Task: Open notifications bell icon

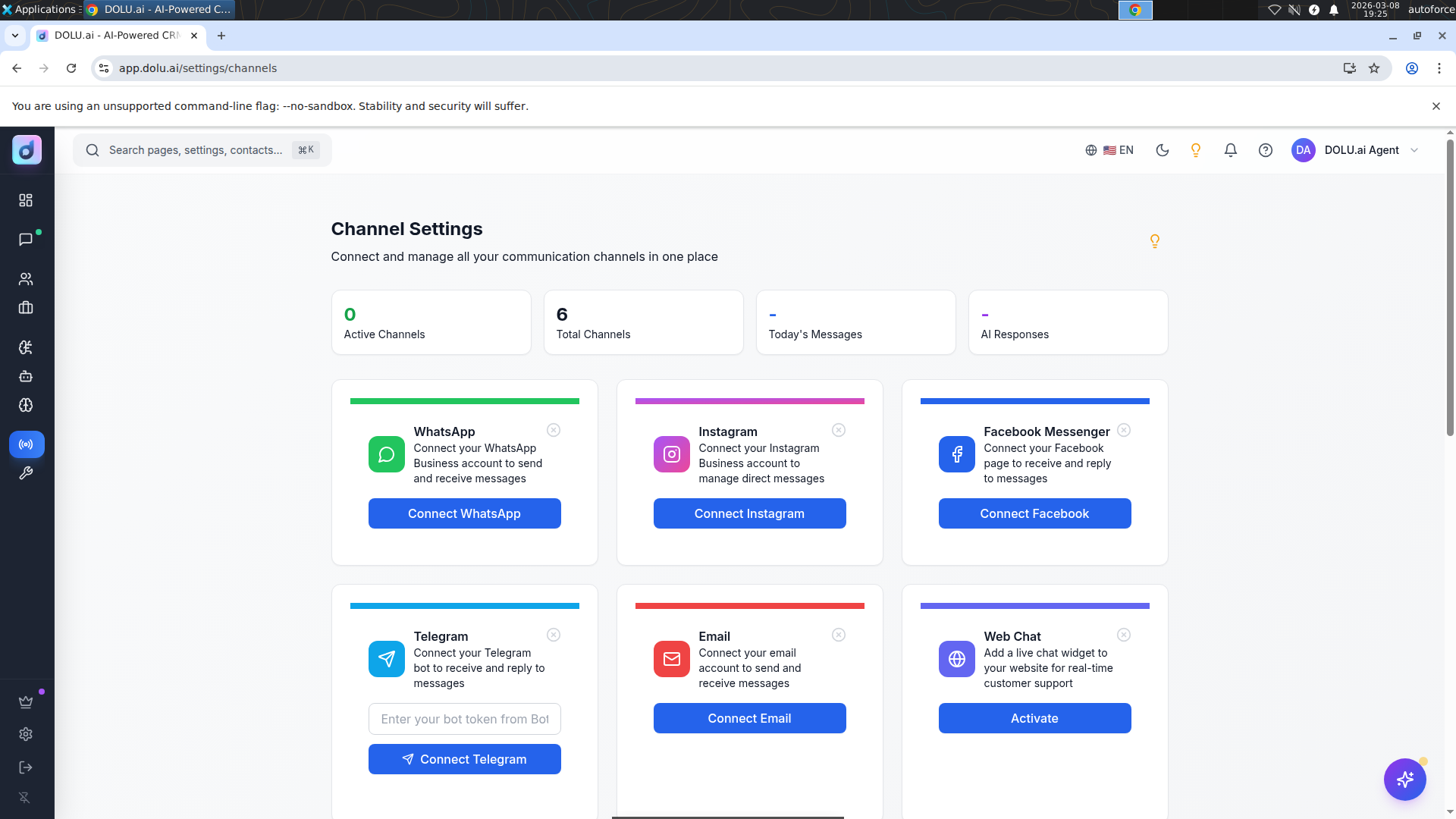Action: pos(1231,150)
